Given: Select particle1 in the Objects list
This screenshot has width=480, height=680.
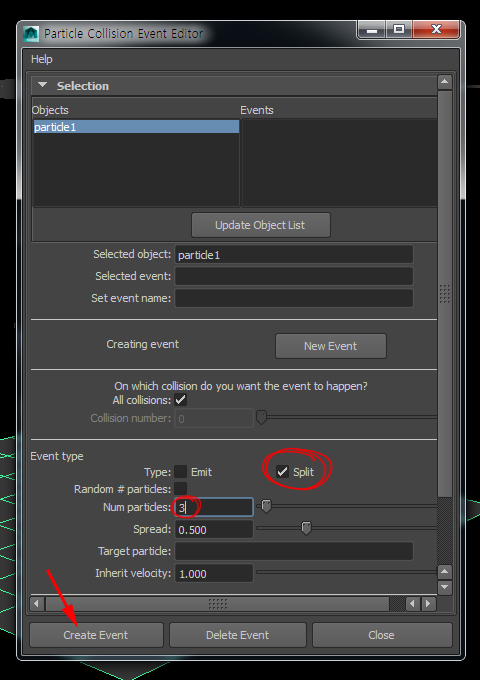Looking at the screenshot, I should 136,127.
